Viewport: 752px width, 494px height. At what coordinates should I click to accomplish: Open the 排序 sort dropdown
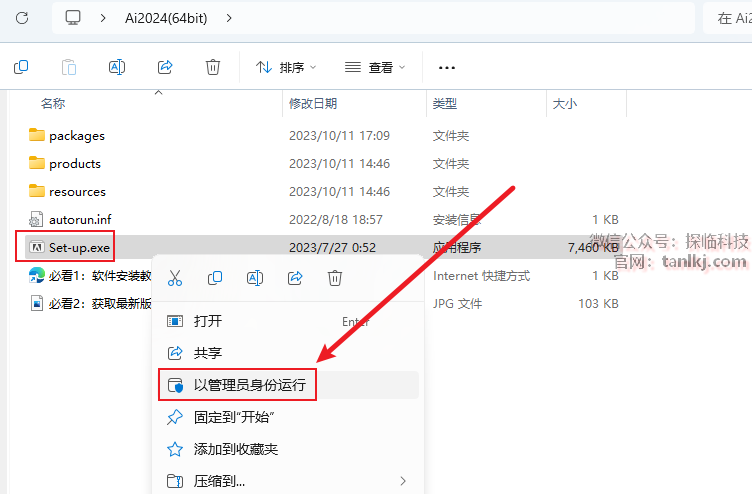[x=286, y=68]
